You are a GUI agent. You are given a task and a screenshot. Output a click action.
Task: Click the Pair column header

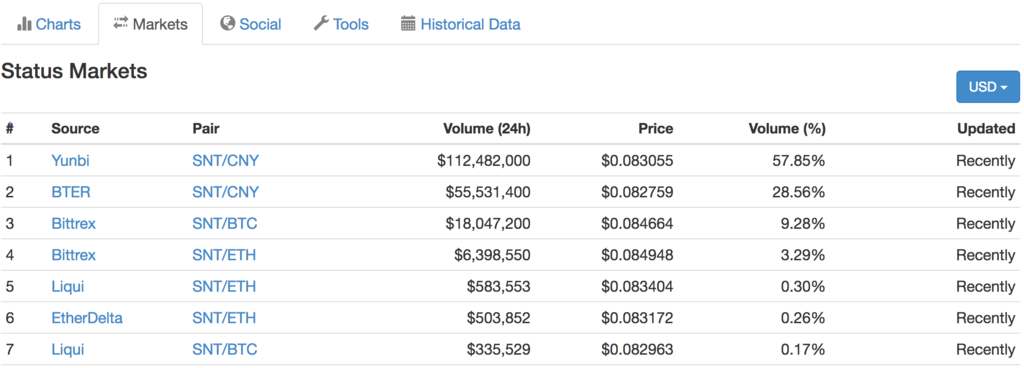[x=206, y=129]
